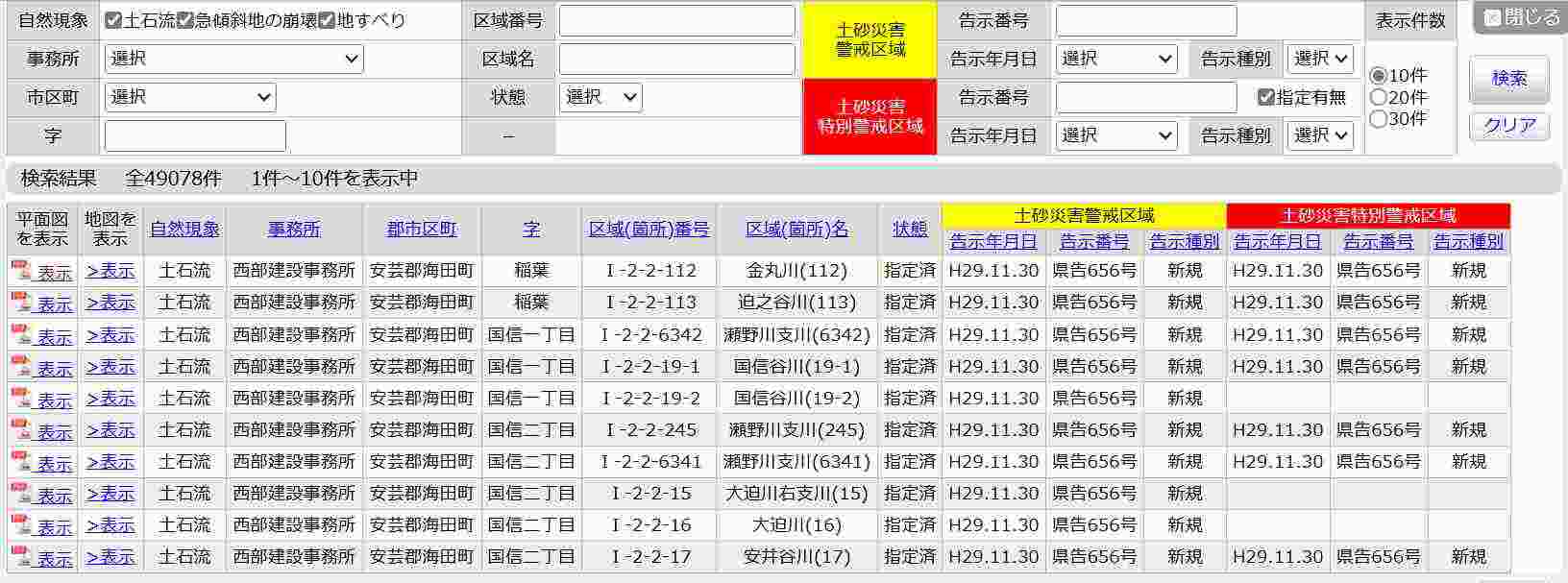
Task: Sort by 区域(箇所)番号 column header
Action: point(649,230)
